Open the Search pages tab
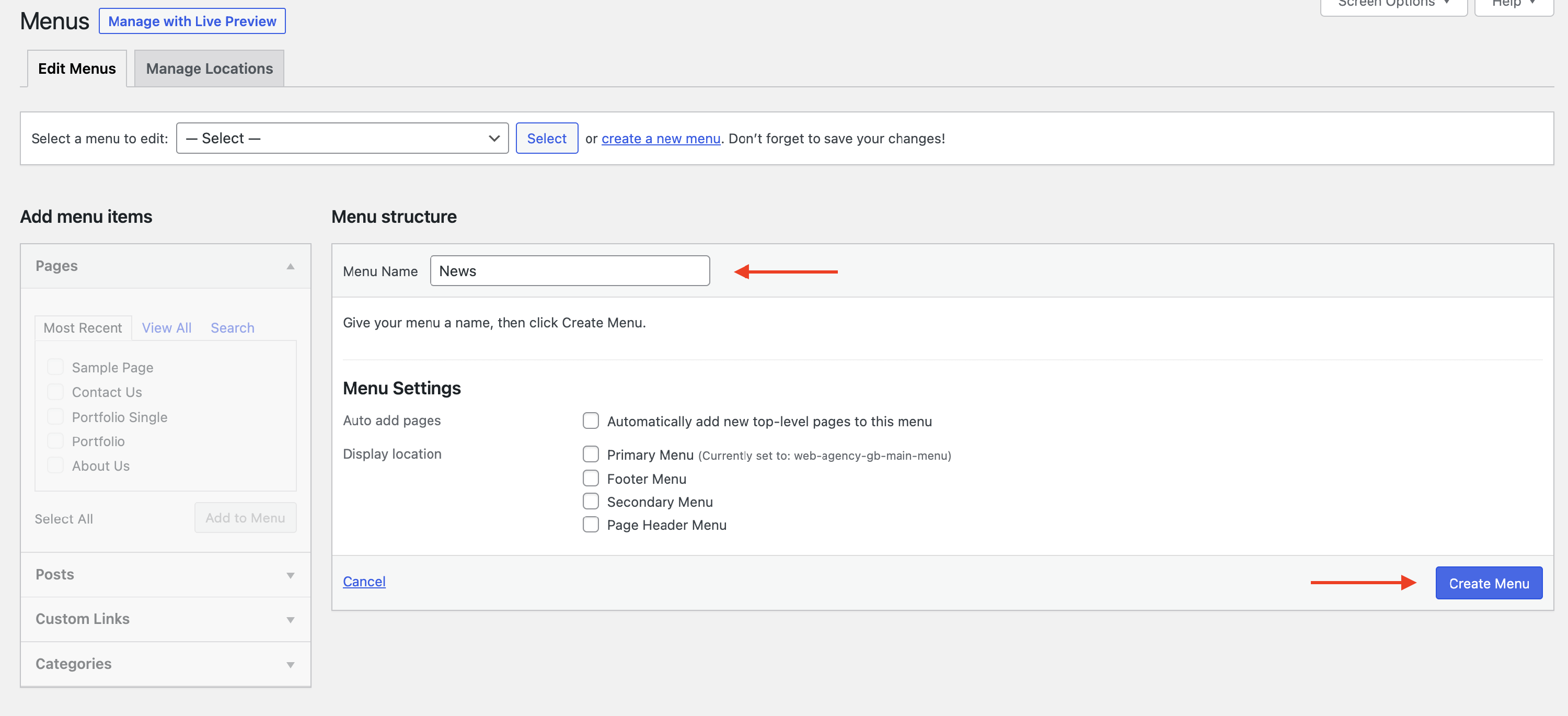Viewport: 1568px width, 716px height. tap(232, 327)
